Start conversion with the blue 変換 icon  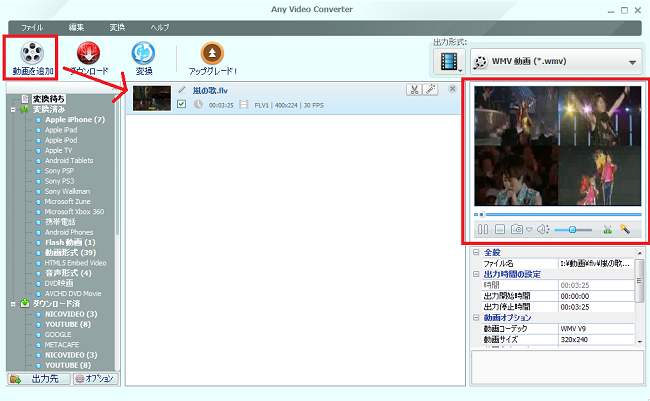point(143,53)
